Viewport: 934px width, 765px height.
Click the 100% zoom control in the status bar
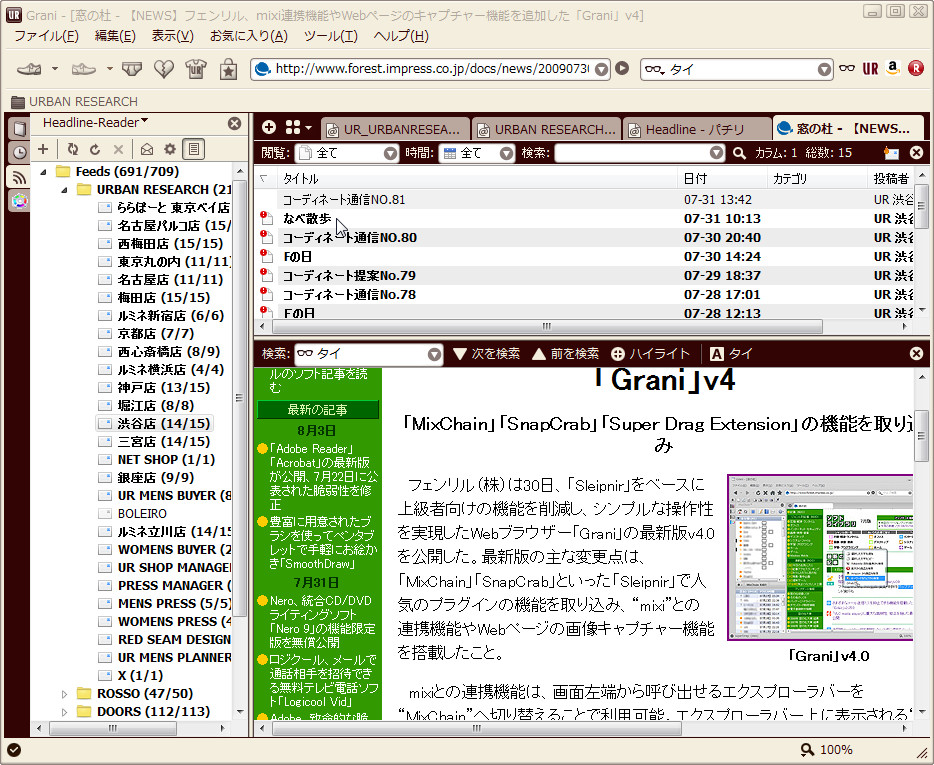pyautogui.click(x=825, y=749)
